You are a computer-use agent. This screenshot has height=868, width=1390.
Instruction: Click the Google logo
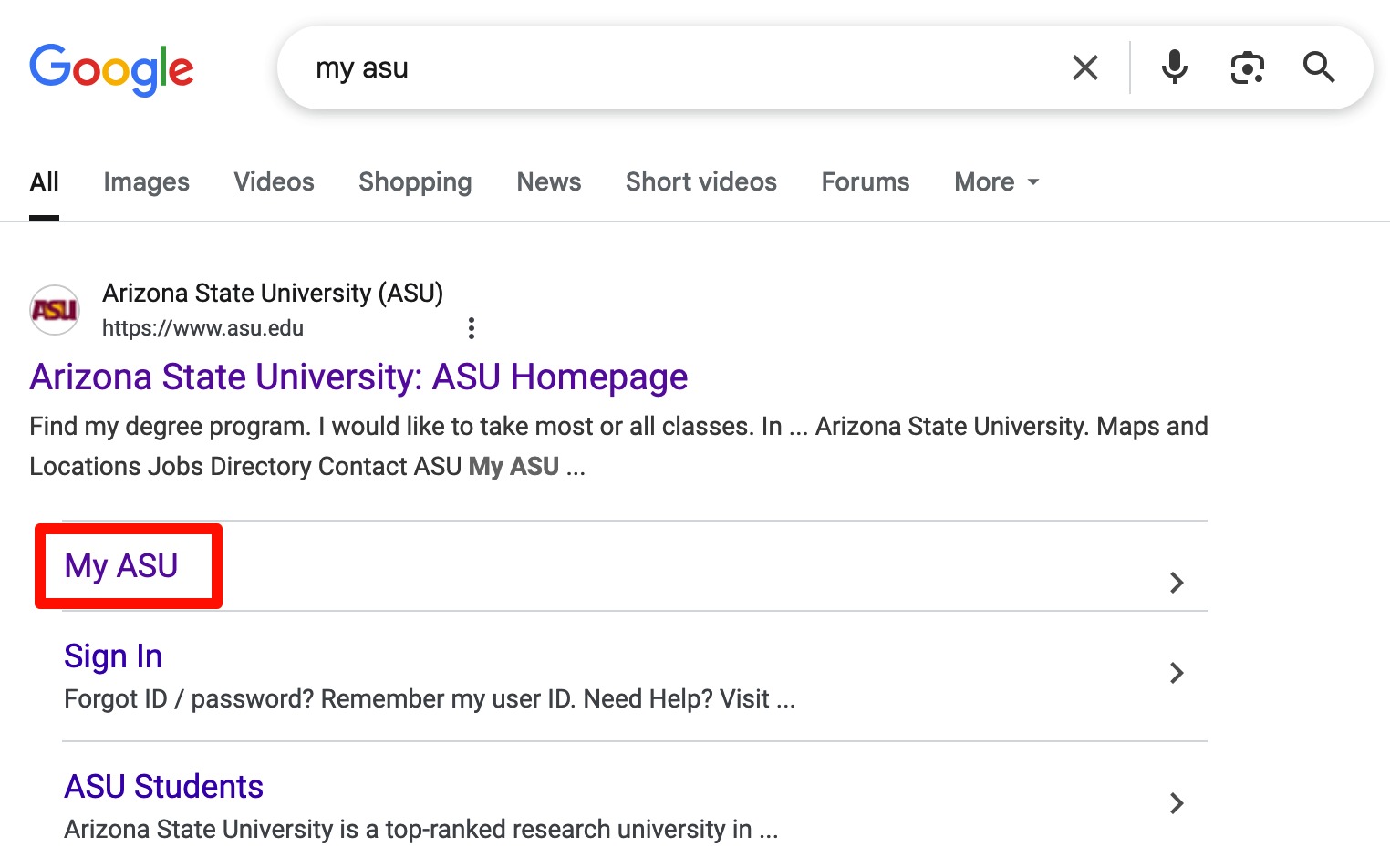point(111,69)
